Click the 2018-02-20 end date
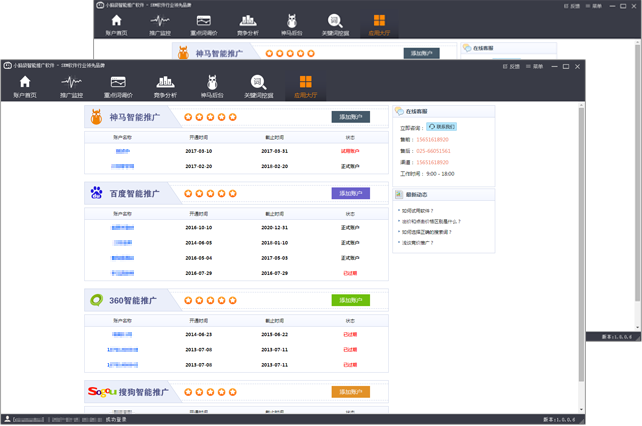This screenshot has height=426, width=642. coord(274,166)
